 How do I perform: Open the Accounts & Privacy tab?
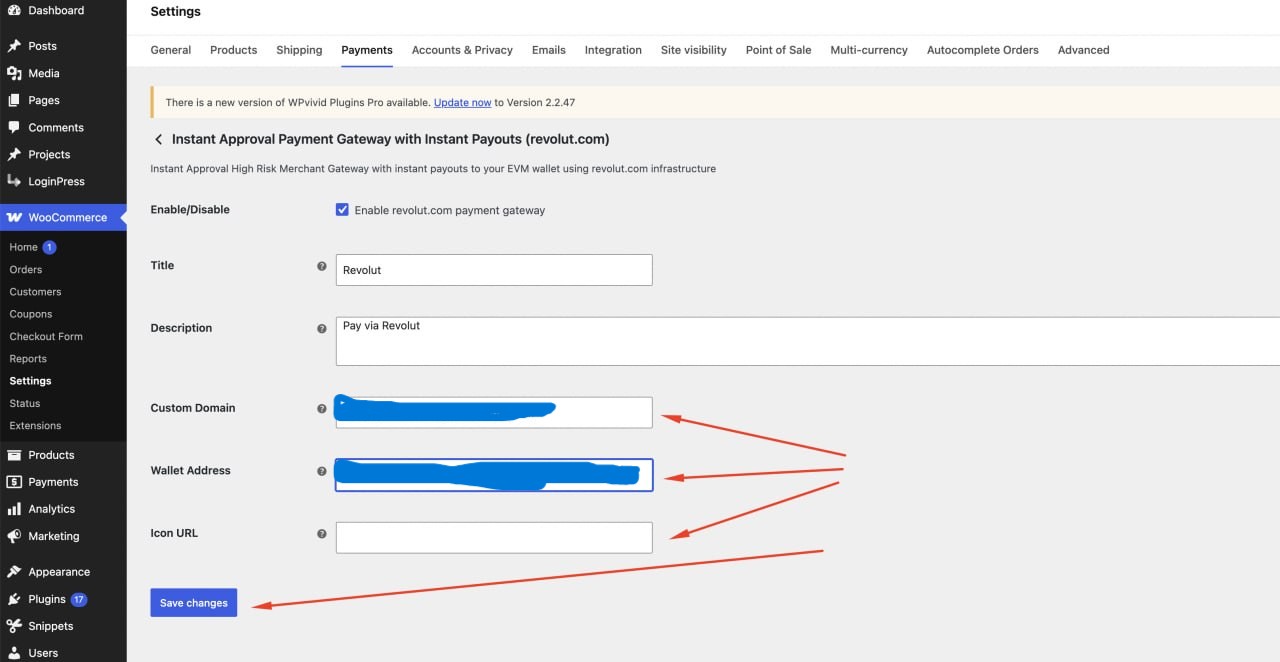(x=462, y=50)
